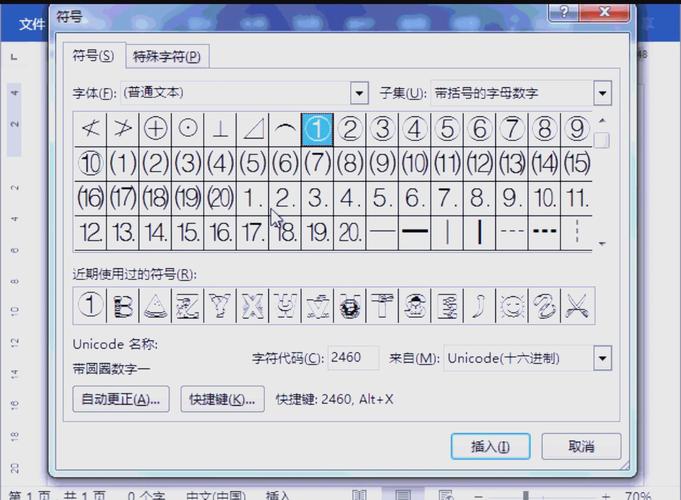Select the parenthesized (7) symbol
This screenshot has width=681, height=500.
pos(317,164)
